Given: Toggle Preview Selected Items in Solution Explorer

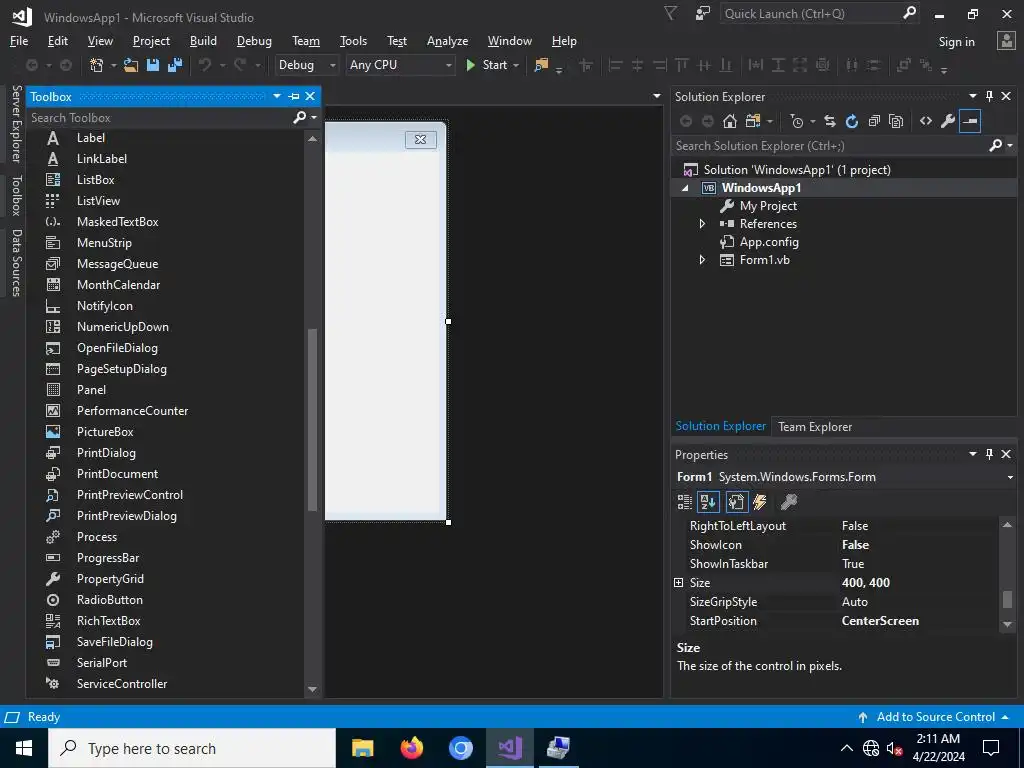Looking at the screenshot, I should tap(970, 121).
